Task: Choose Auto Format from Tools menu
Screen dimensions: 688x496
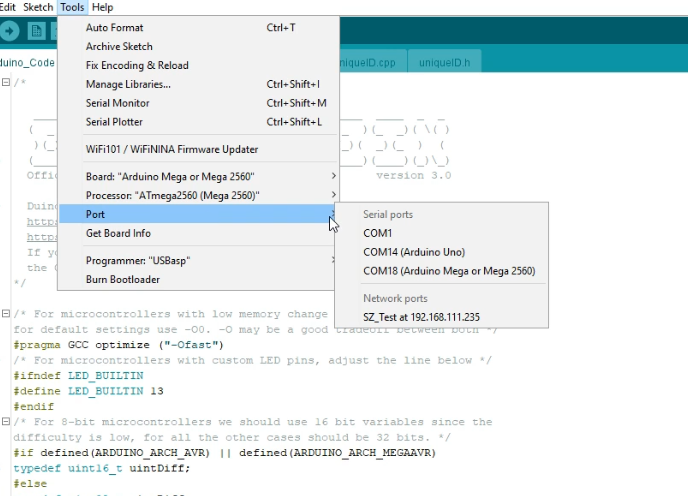Action: click(198, 27)
